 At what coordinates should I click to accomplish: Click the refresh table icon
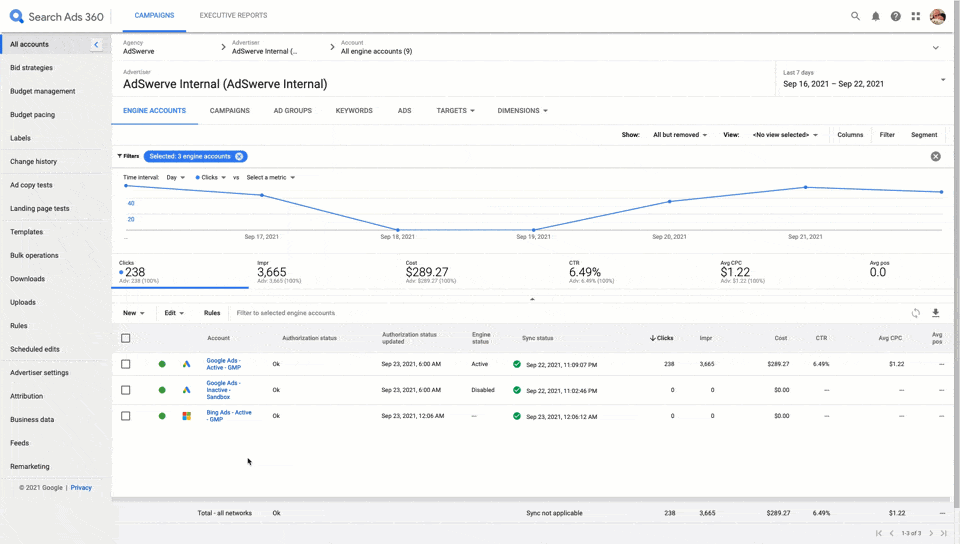915,313
